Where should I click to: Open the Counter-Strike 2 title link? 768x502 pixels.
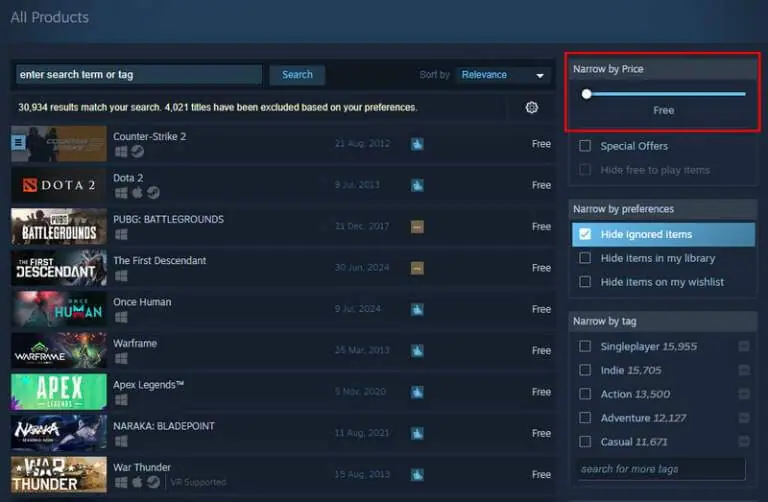tap(149, 137)
